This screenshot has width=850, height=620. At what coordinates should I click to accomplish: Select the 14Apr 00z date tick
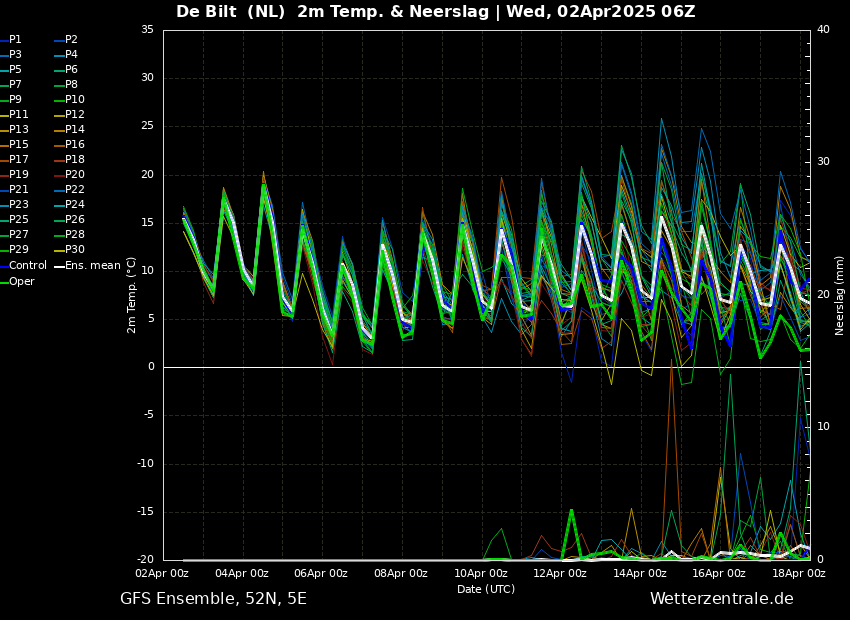[640, 574]
